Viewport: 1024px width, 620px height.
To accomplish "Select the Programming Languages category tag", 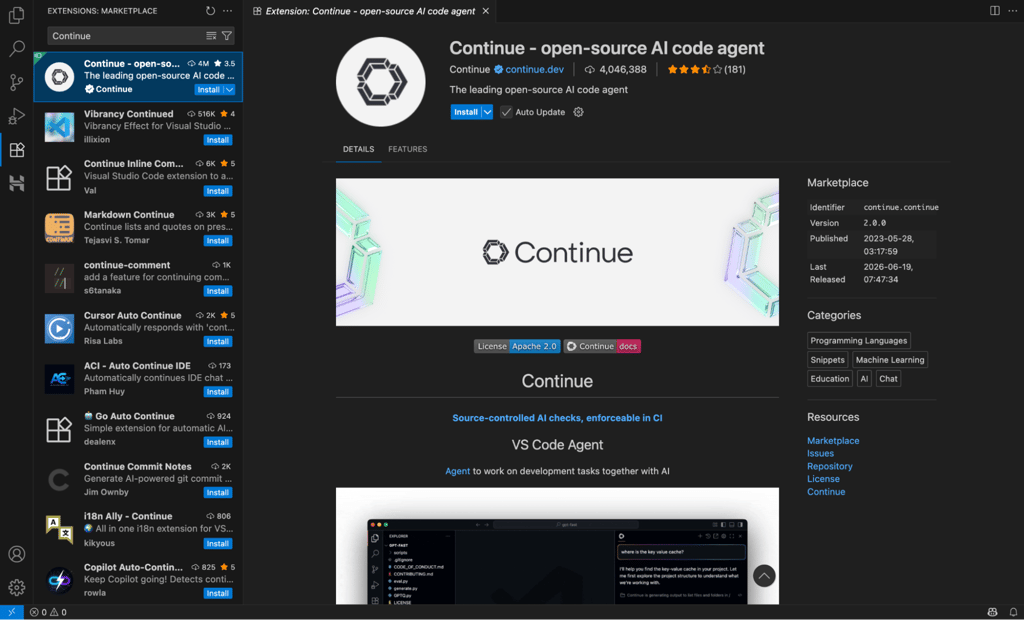I will [858, 340].
